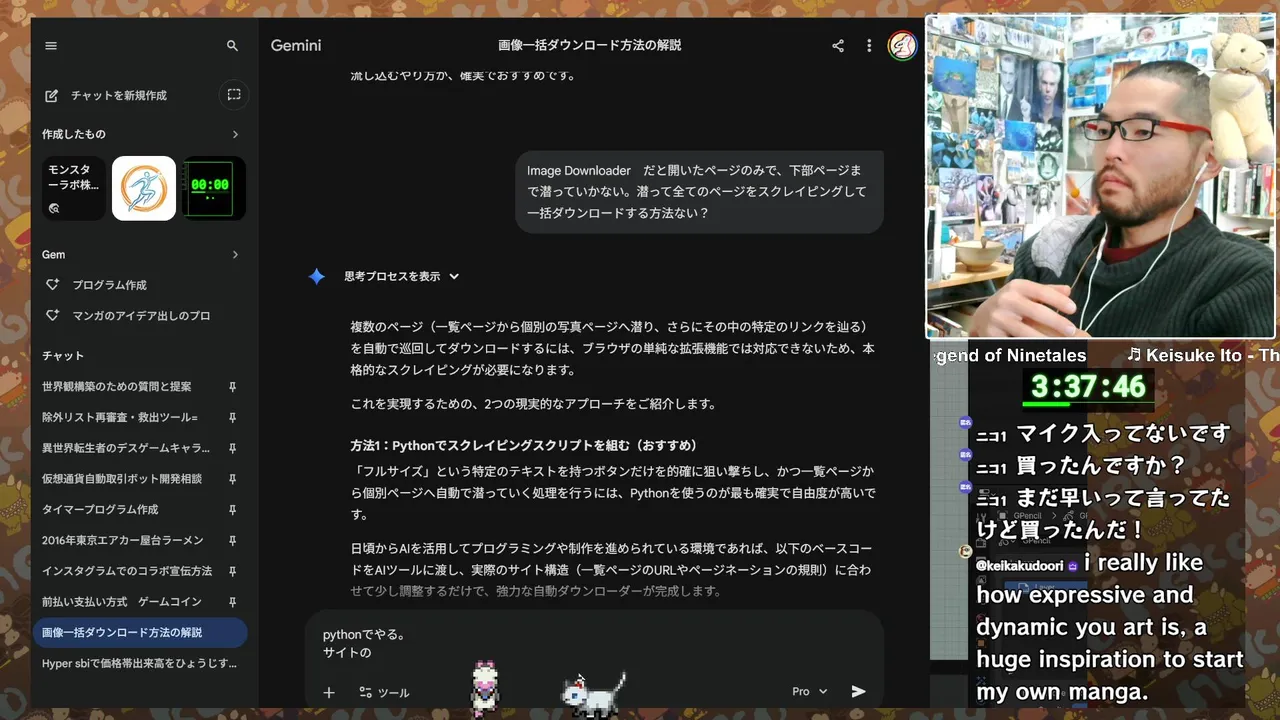Open the マンガのアイデア出しのプロ gem
The width and height of the screenshot is (1280, 720).
(x=141, y=316)
